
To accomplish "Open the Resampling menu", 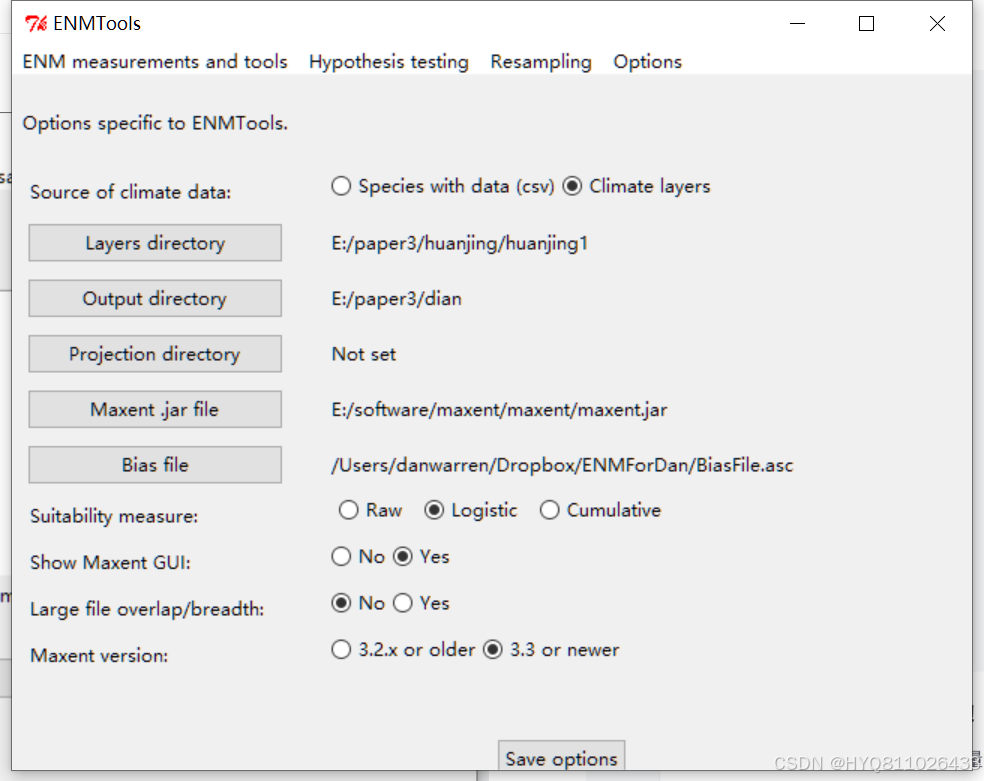I will (541, 61).
